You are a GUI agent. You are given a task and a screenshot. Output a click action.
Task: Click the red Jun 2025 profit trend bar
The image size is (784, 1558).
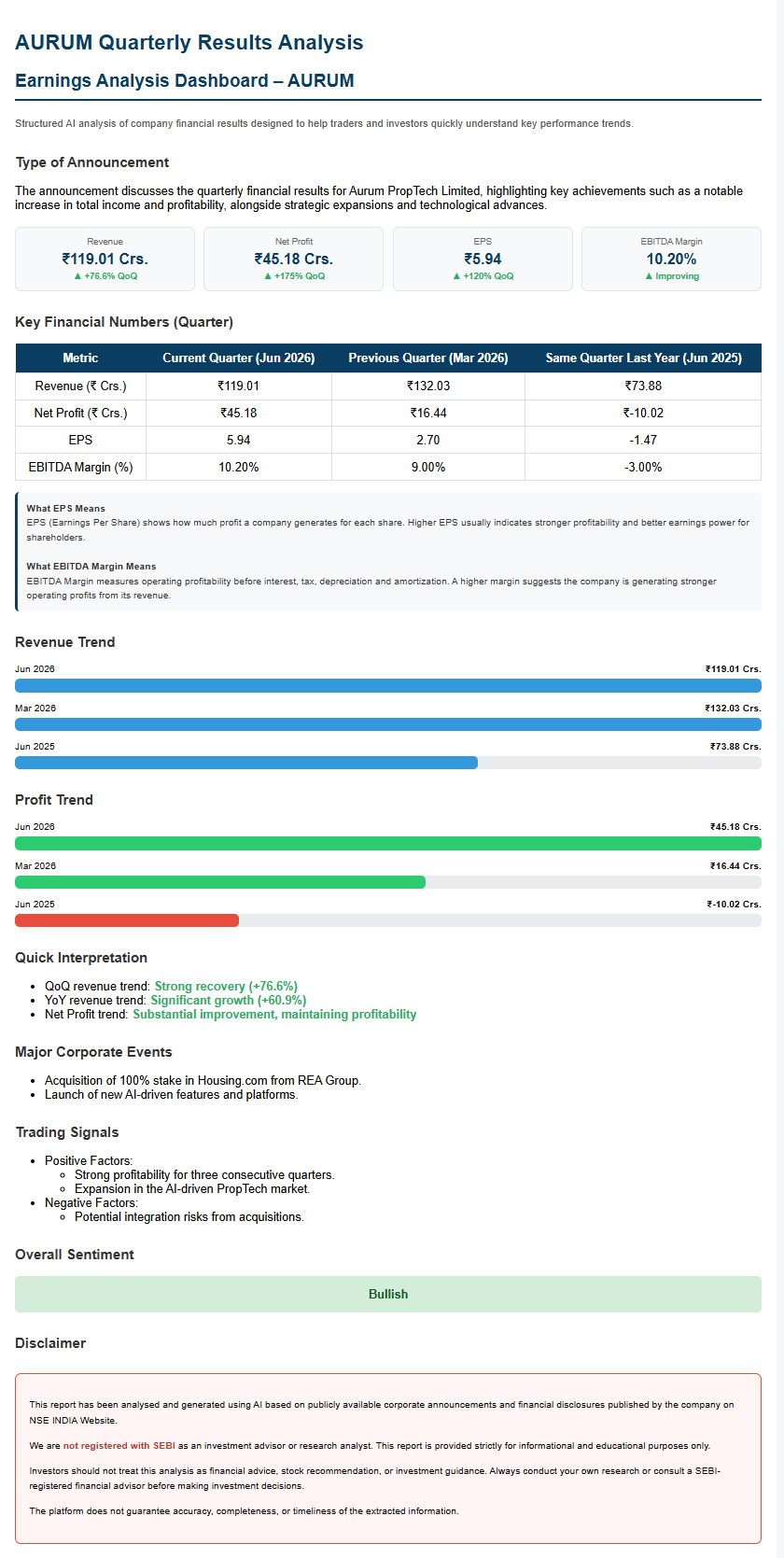tap(127, 920)
